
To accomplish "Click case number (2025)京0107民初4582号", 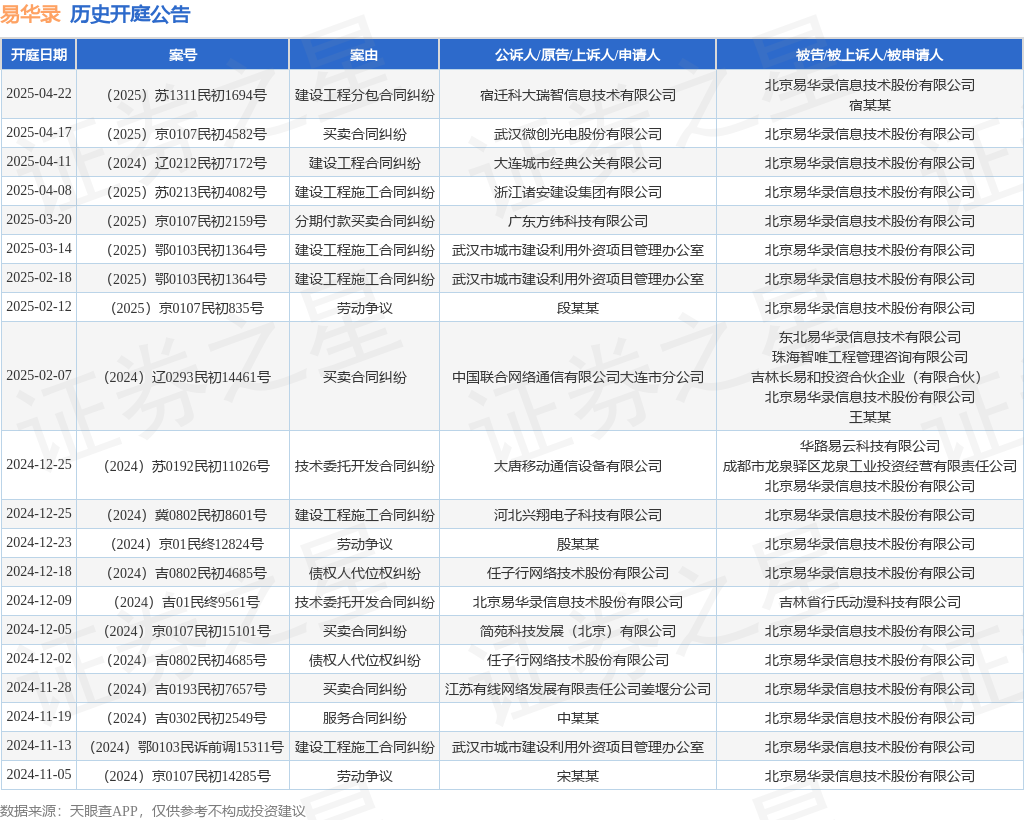I will coord(183,134).
